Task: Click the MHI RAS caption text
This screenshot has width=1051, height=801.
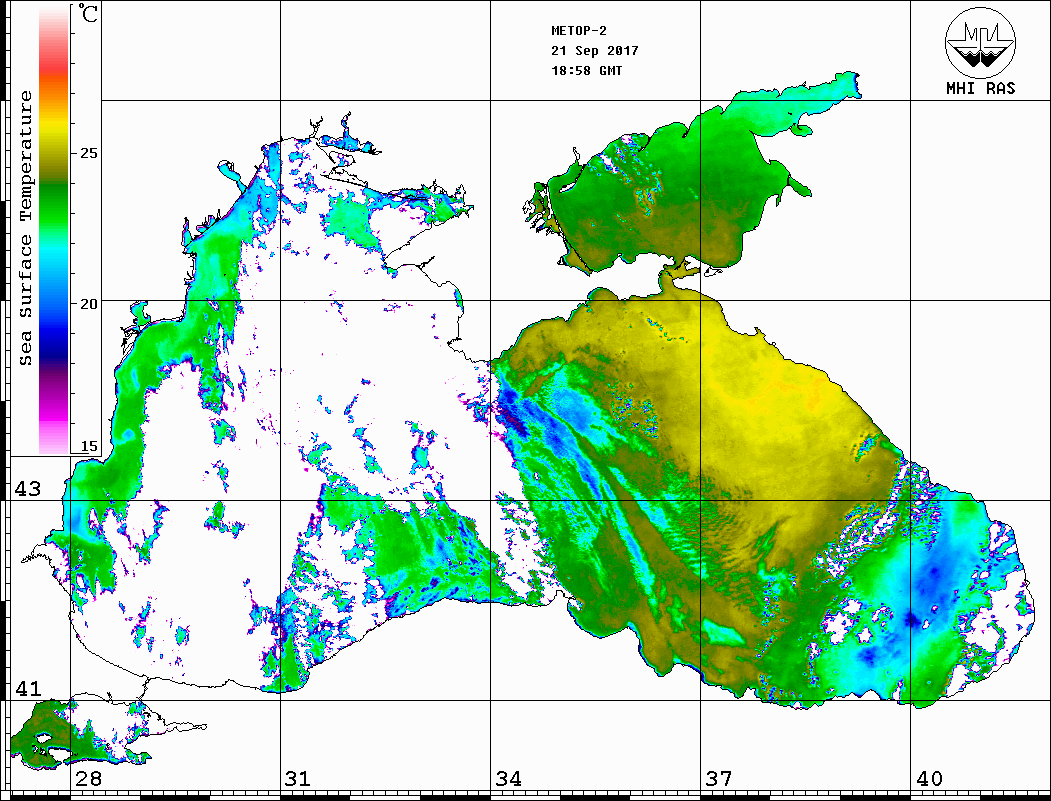Action: (981, 88)
